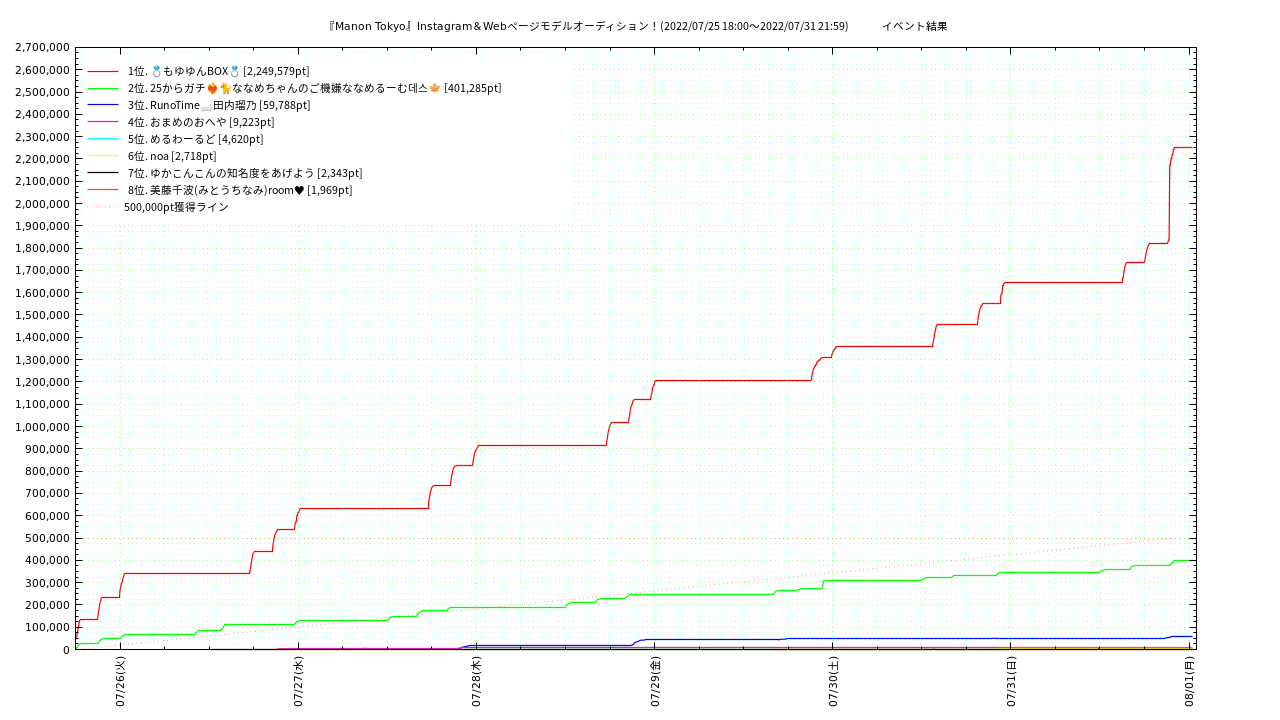Select the 6位 noa legend label

[172, 156]
